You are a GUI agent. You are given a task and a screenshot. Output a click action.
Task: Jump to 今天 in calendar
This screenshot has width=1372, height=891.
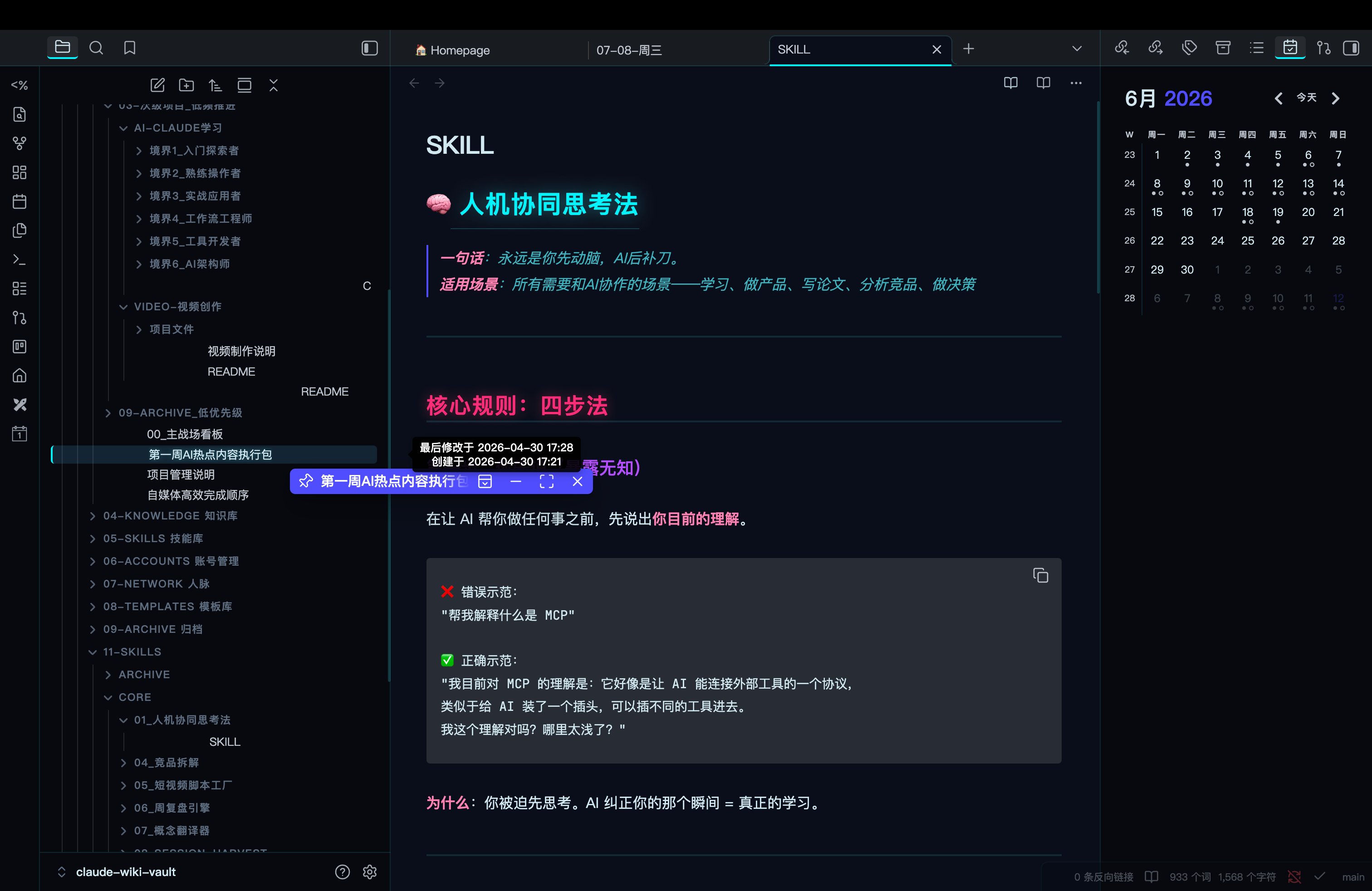(1306, 98)
